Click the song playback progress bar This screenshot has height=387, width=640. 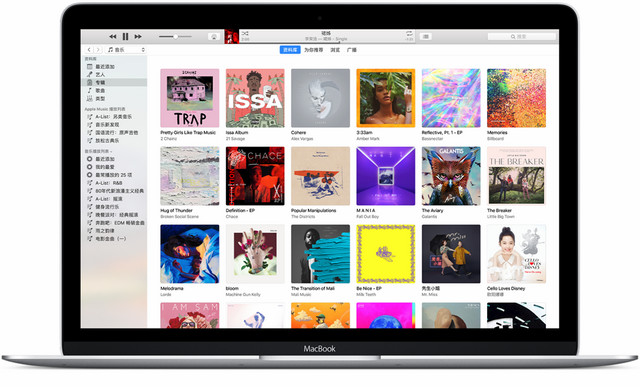pyautogui.click(x=327, y=42)
